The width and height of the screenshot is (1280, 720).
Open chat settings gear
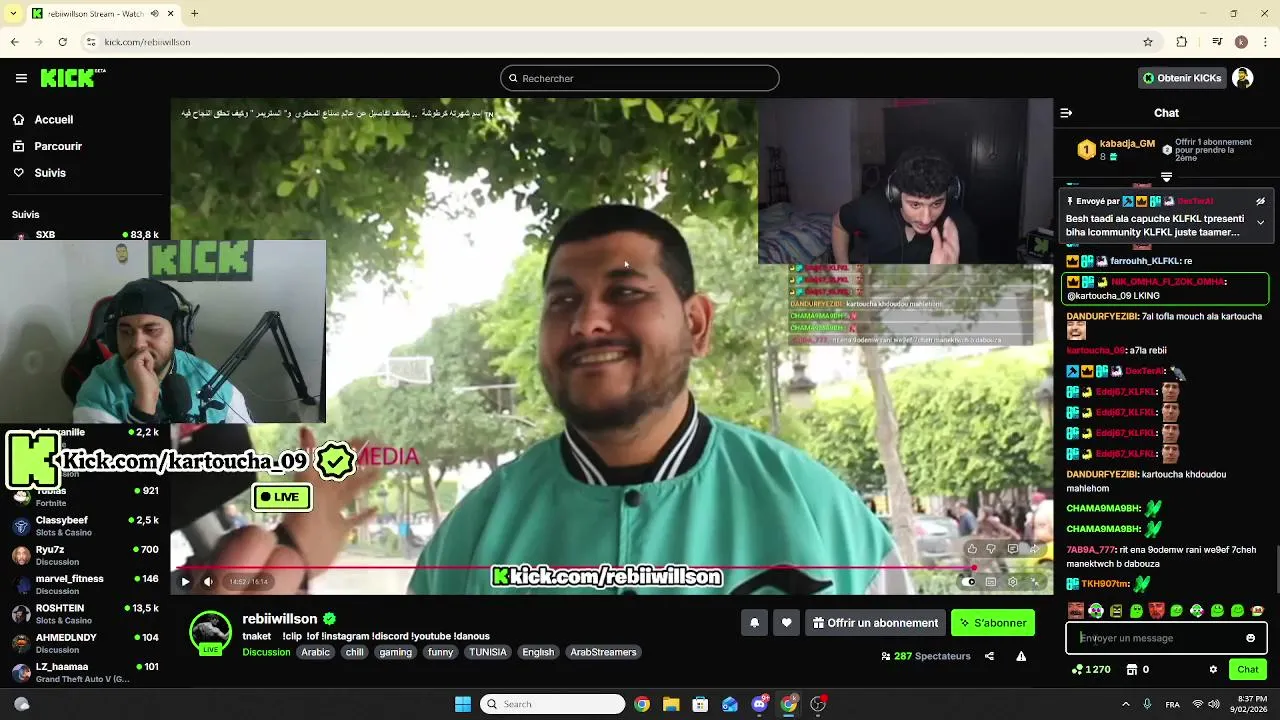[x=1213, y=669]
